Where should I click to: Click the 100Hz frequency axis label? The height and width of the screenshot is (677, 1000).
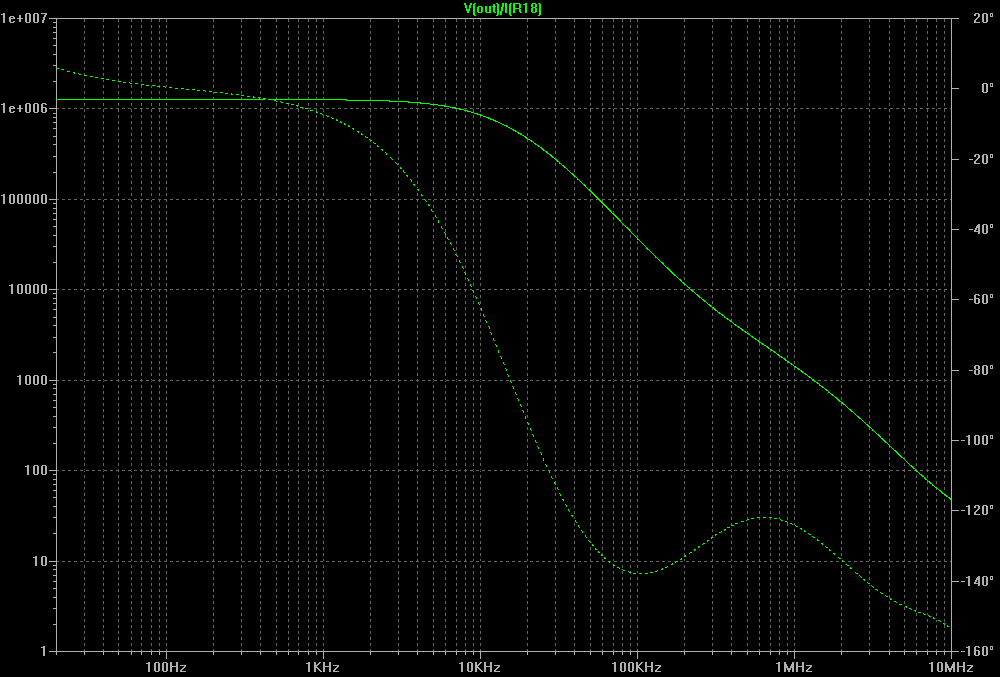(166, 667)
